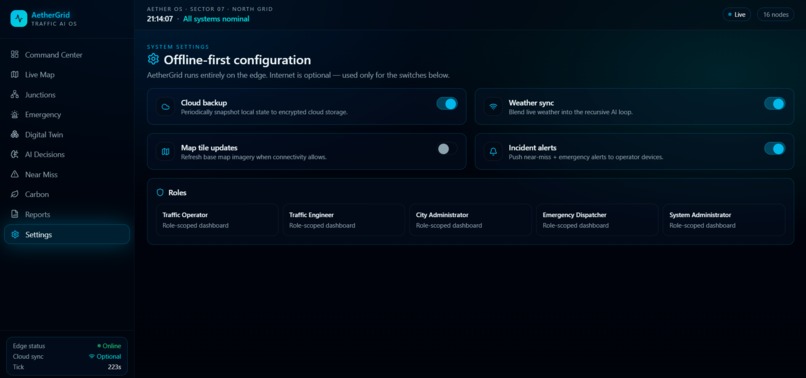Choose System Administrator role card

[724, 220]
